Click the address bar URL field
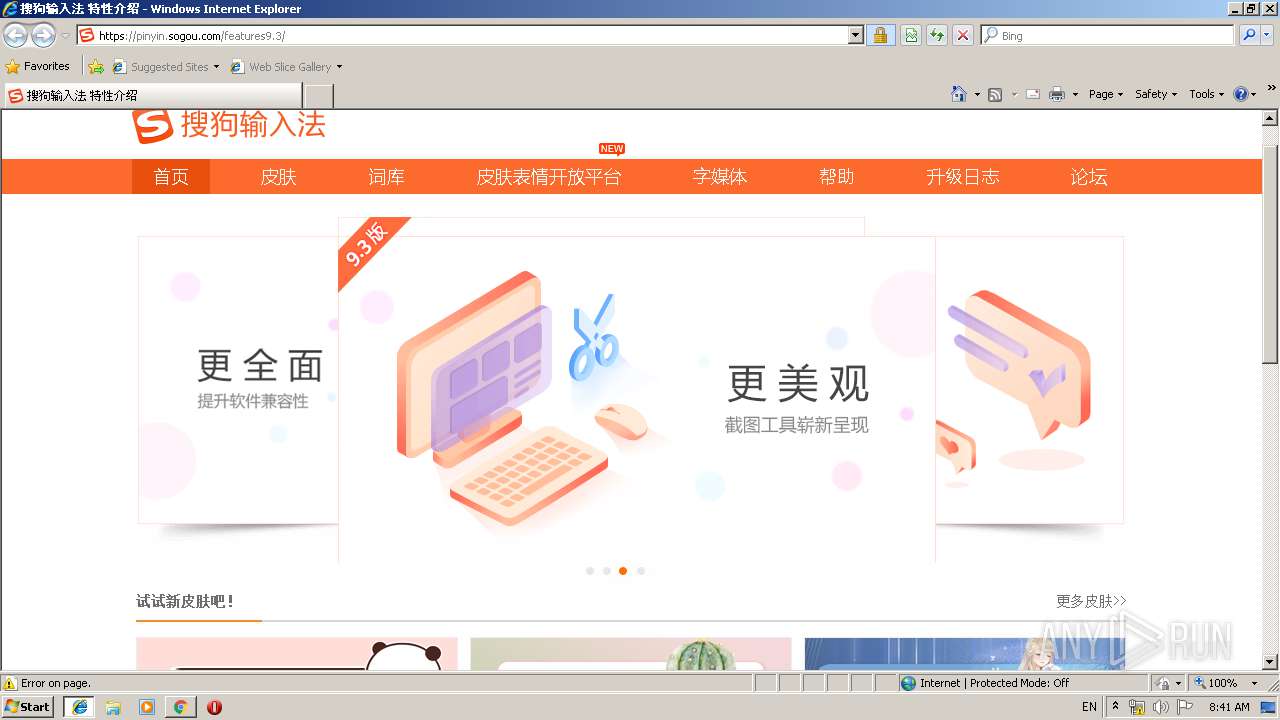 click(x=462, y=36)
